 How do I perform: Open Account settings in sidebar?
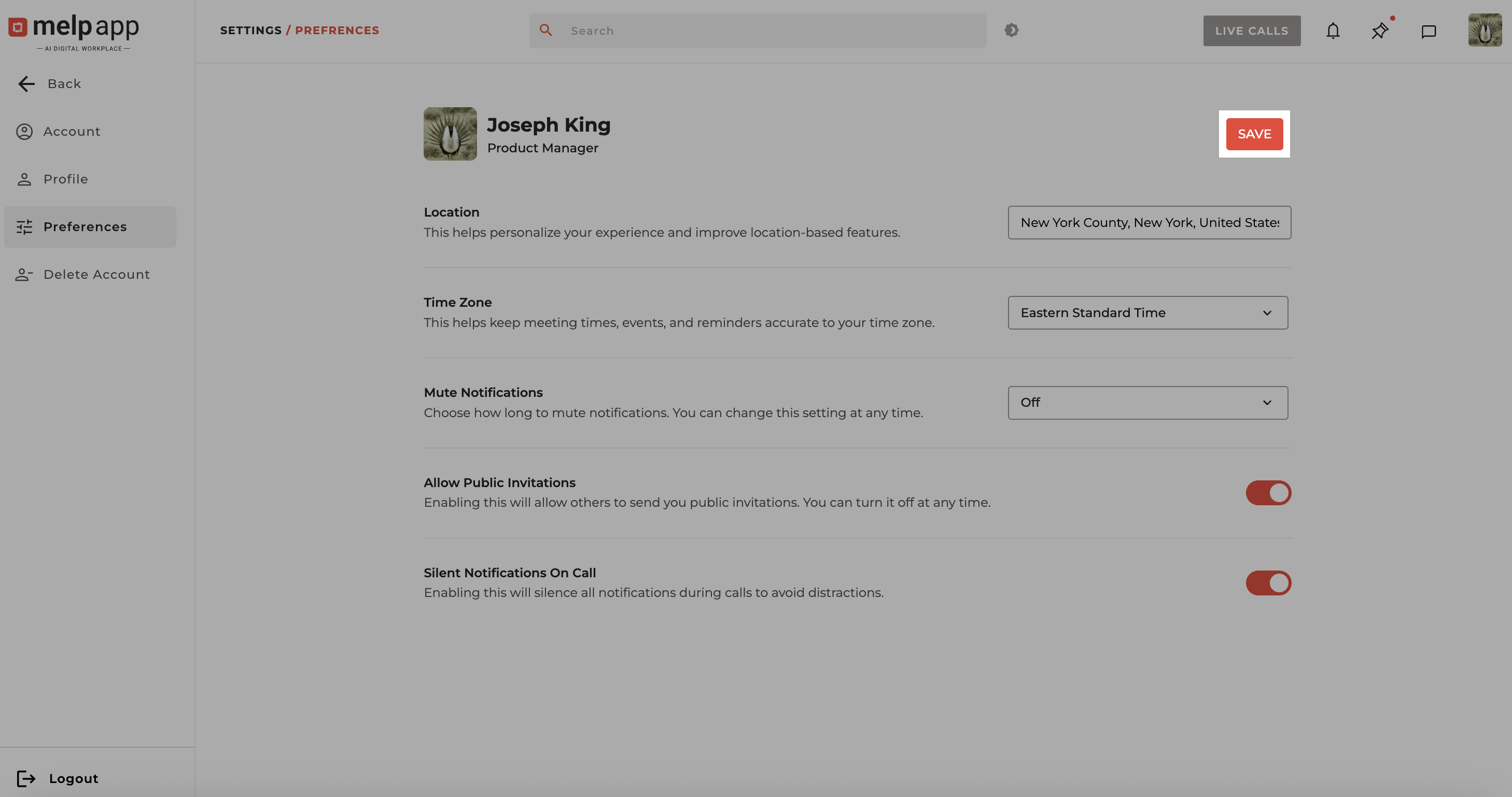tap(72, 132)
